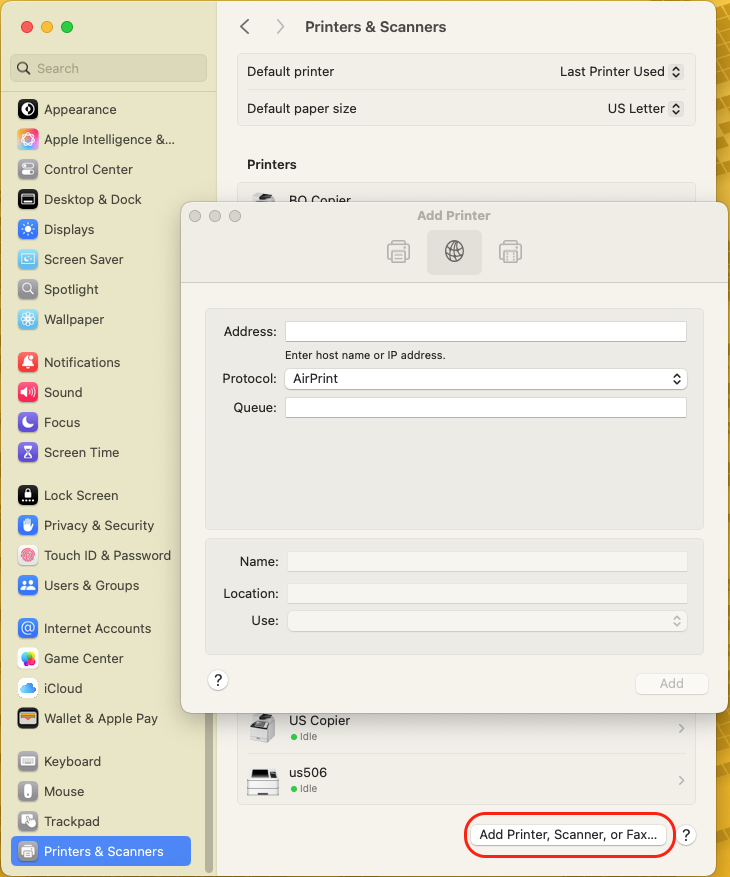This screenshot has width=730, height=877.
Task: Open Privacy & Security hand icon
Action: point(27,525)
